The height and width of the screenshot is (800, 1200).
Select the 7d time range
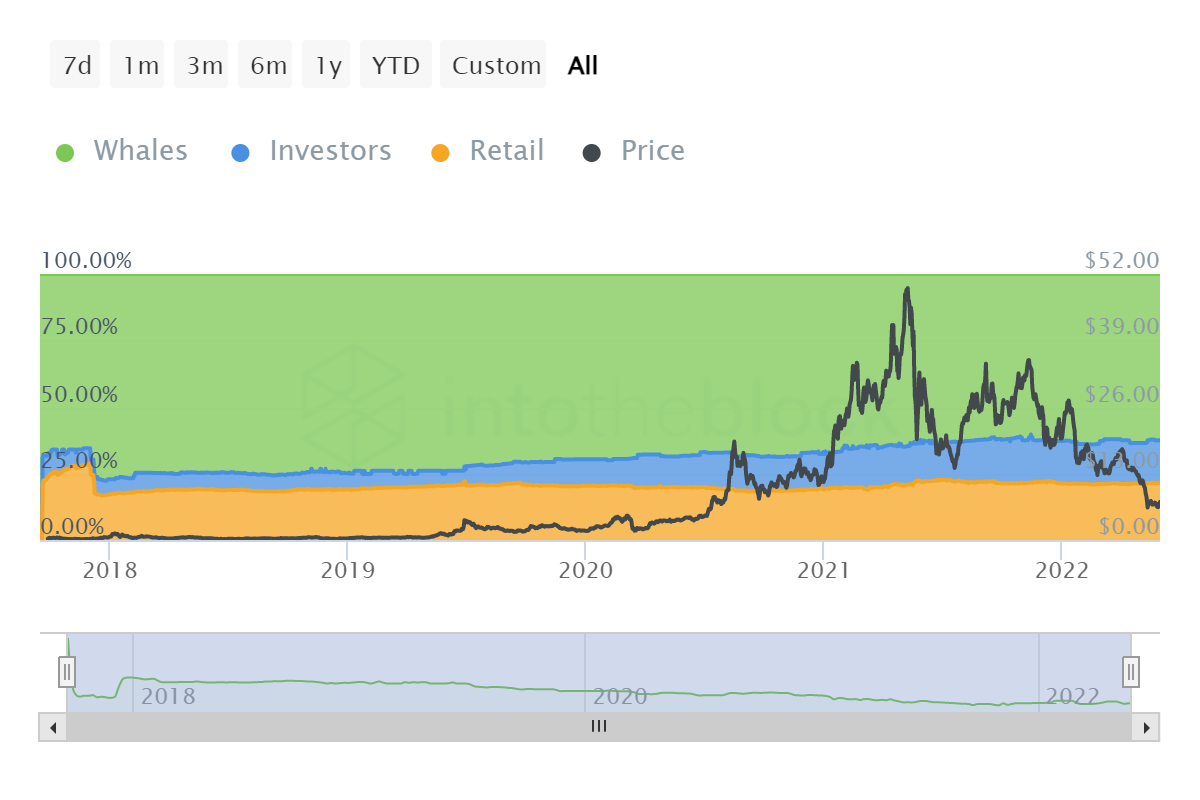tap(76, 66)
